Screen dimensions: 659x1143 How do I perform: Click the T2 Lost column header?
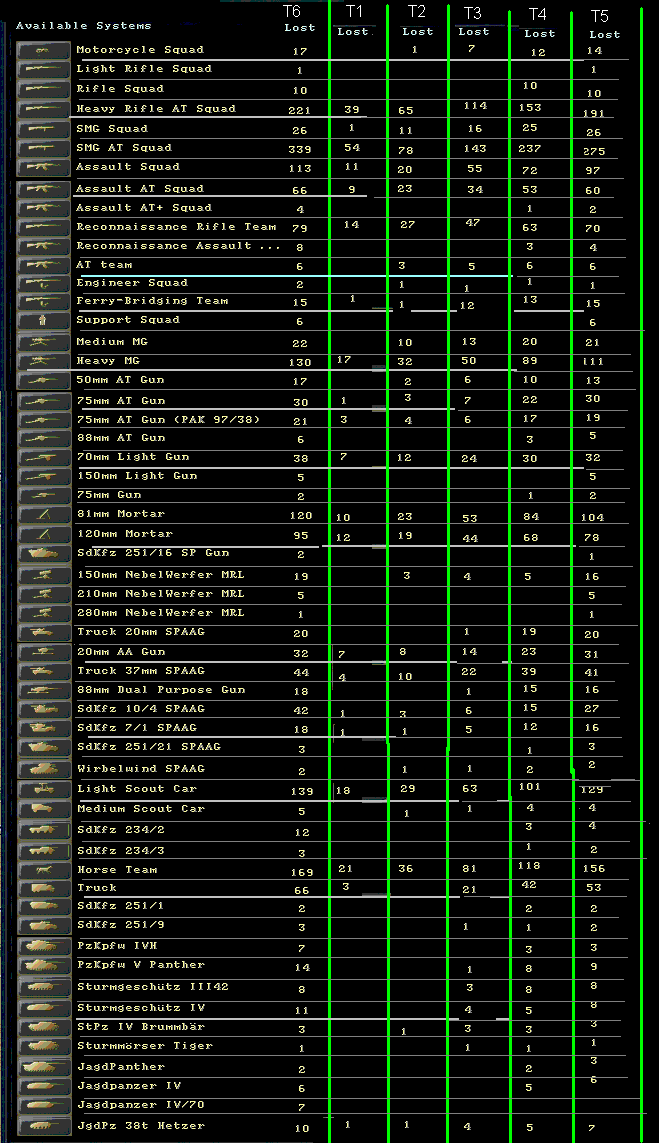click(417, 20)
